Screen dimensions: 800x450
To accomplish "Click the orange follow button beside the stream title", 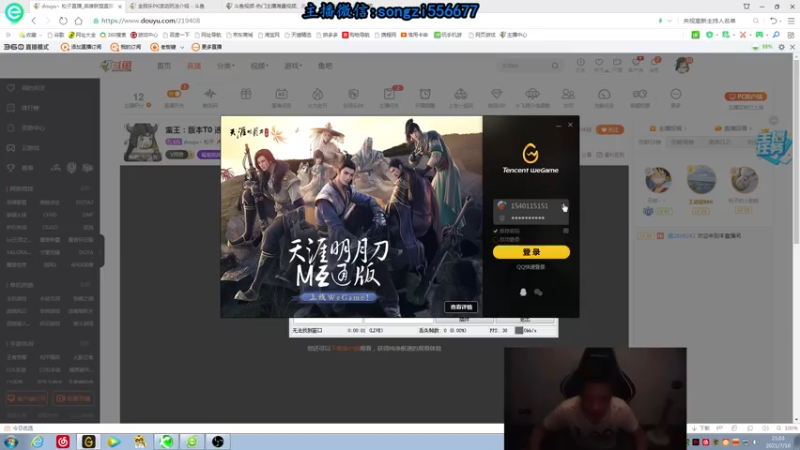I will [610, 130].
